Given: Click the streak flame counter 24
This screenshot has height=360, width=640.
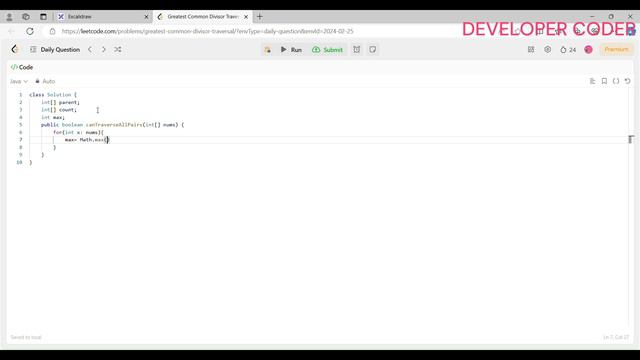Looking at the screenshot, I should tap(568, 50).
